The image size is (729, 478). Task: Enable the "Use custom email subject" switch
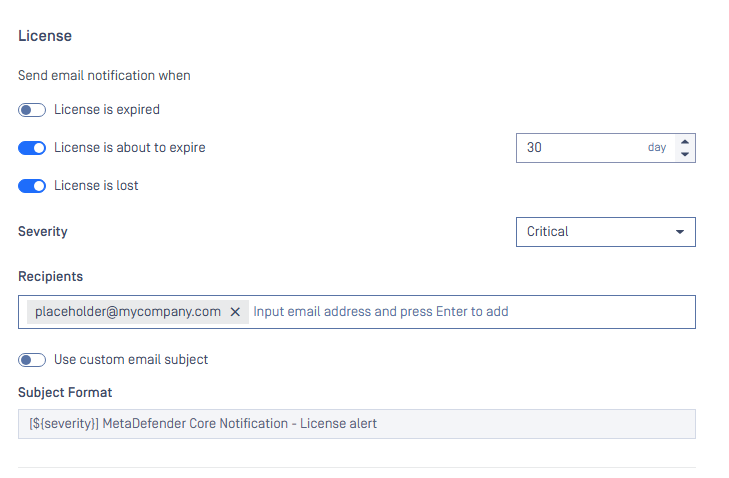(32, 360)
